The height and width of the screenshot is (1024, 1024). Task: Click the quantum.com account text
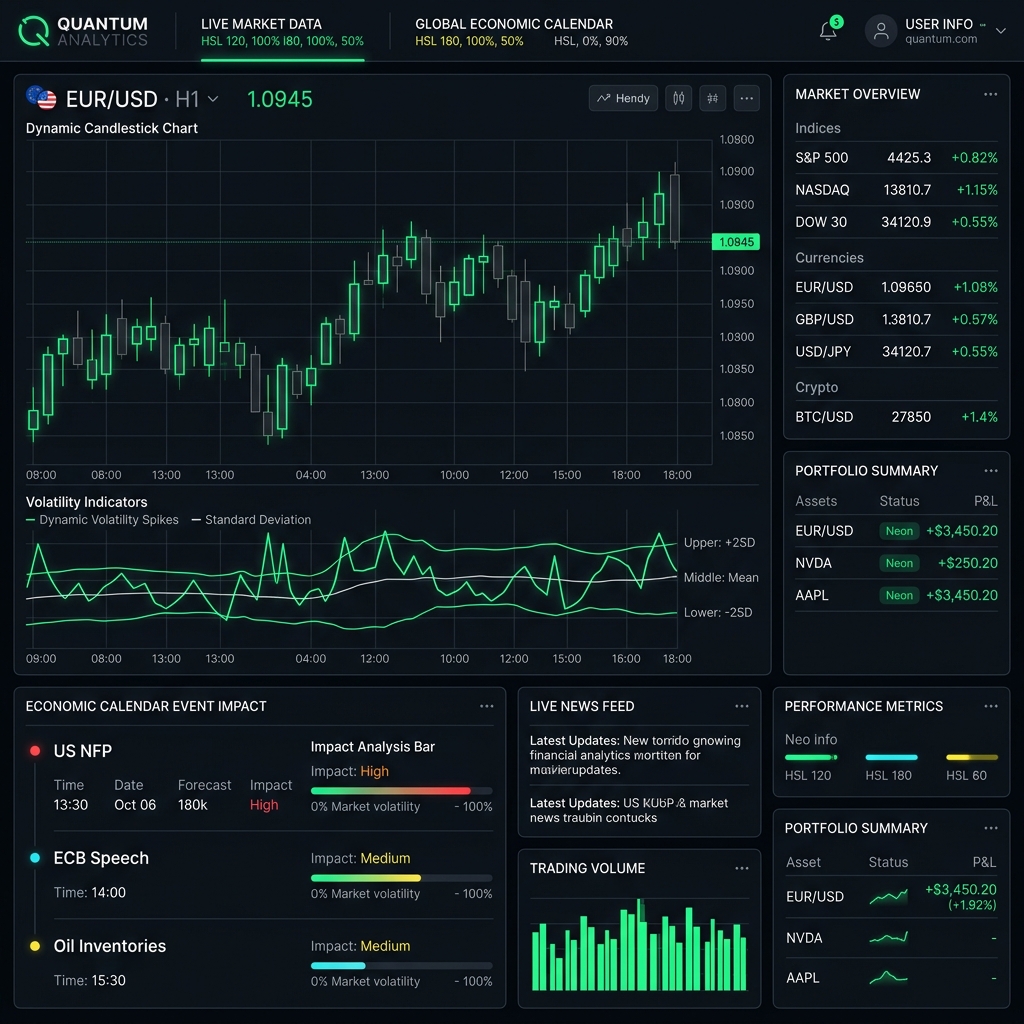(x=941, y=39)
